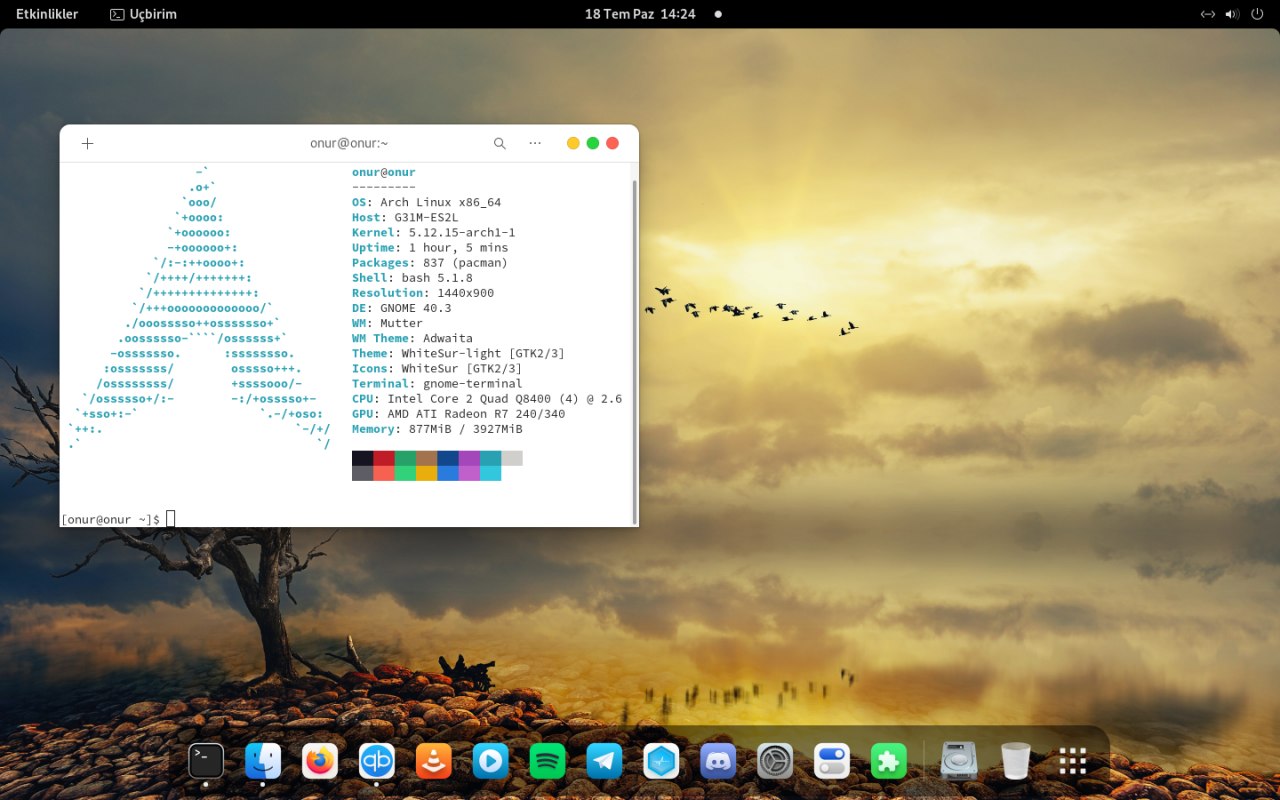Click the text 'WM: Mutter'
Viewport: 1280px width, 800px height.
(387, 323)
